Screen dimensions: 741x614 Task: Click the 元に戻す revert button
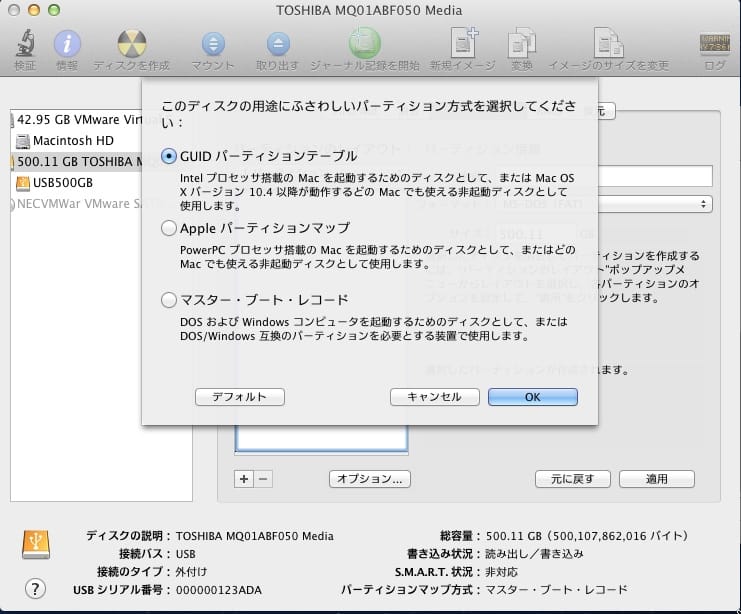coord(573,479)
